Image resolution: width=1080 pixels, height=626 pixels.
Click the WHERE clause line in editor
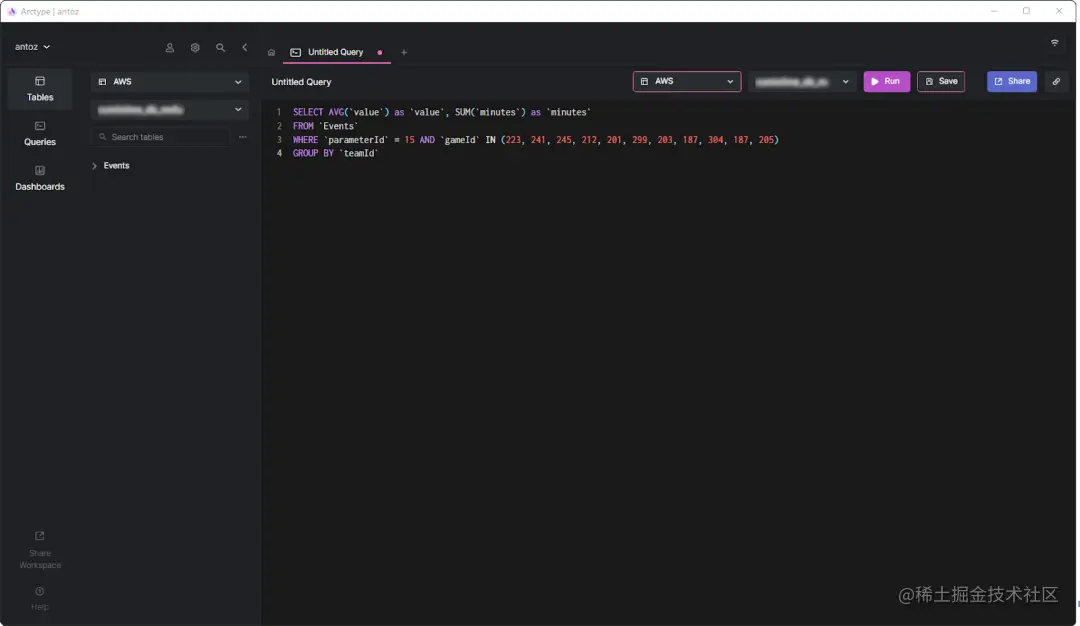click(536, 140)
